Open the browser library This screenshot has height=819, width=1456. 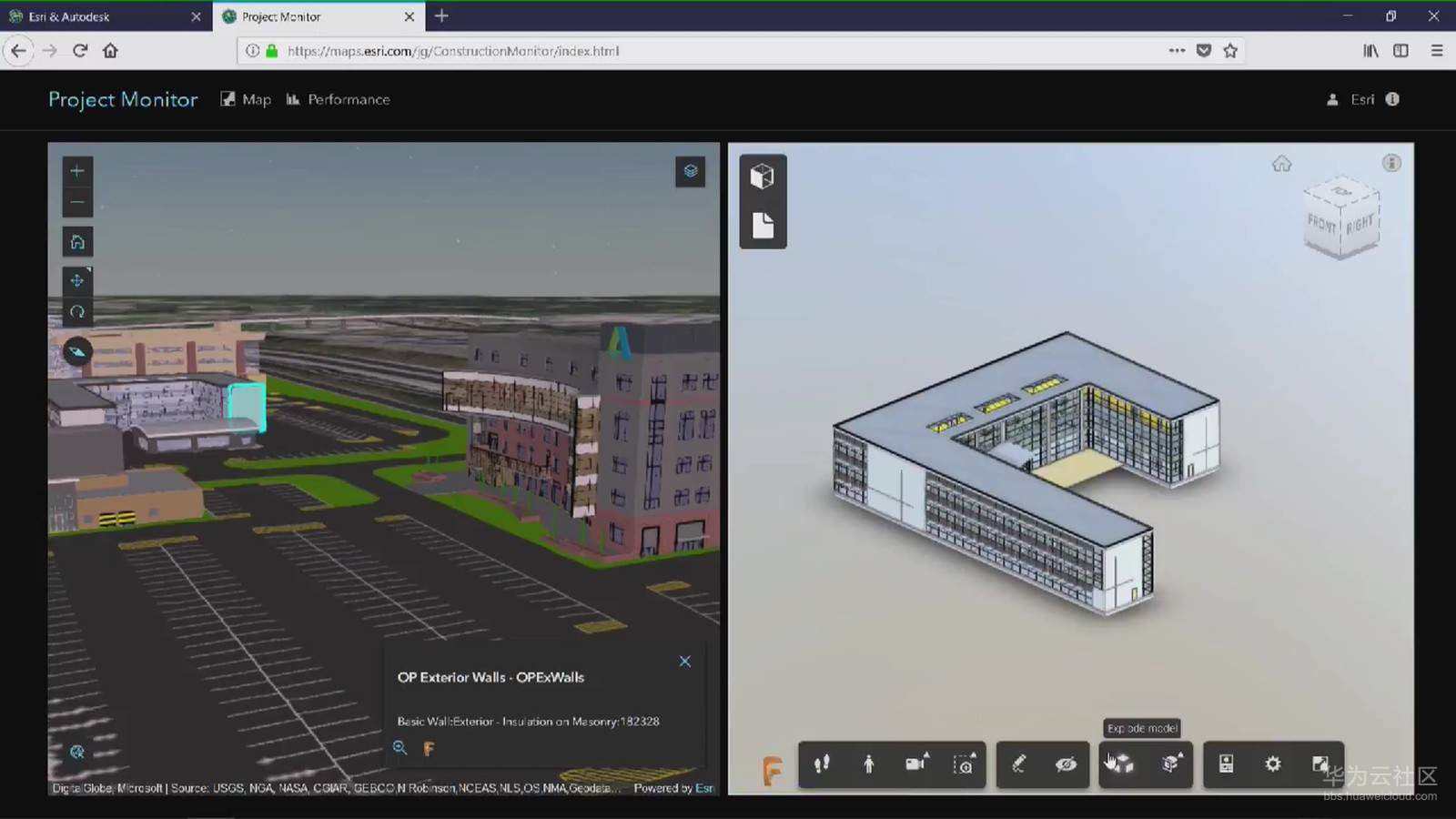coord(1370,51)
